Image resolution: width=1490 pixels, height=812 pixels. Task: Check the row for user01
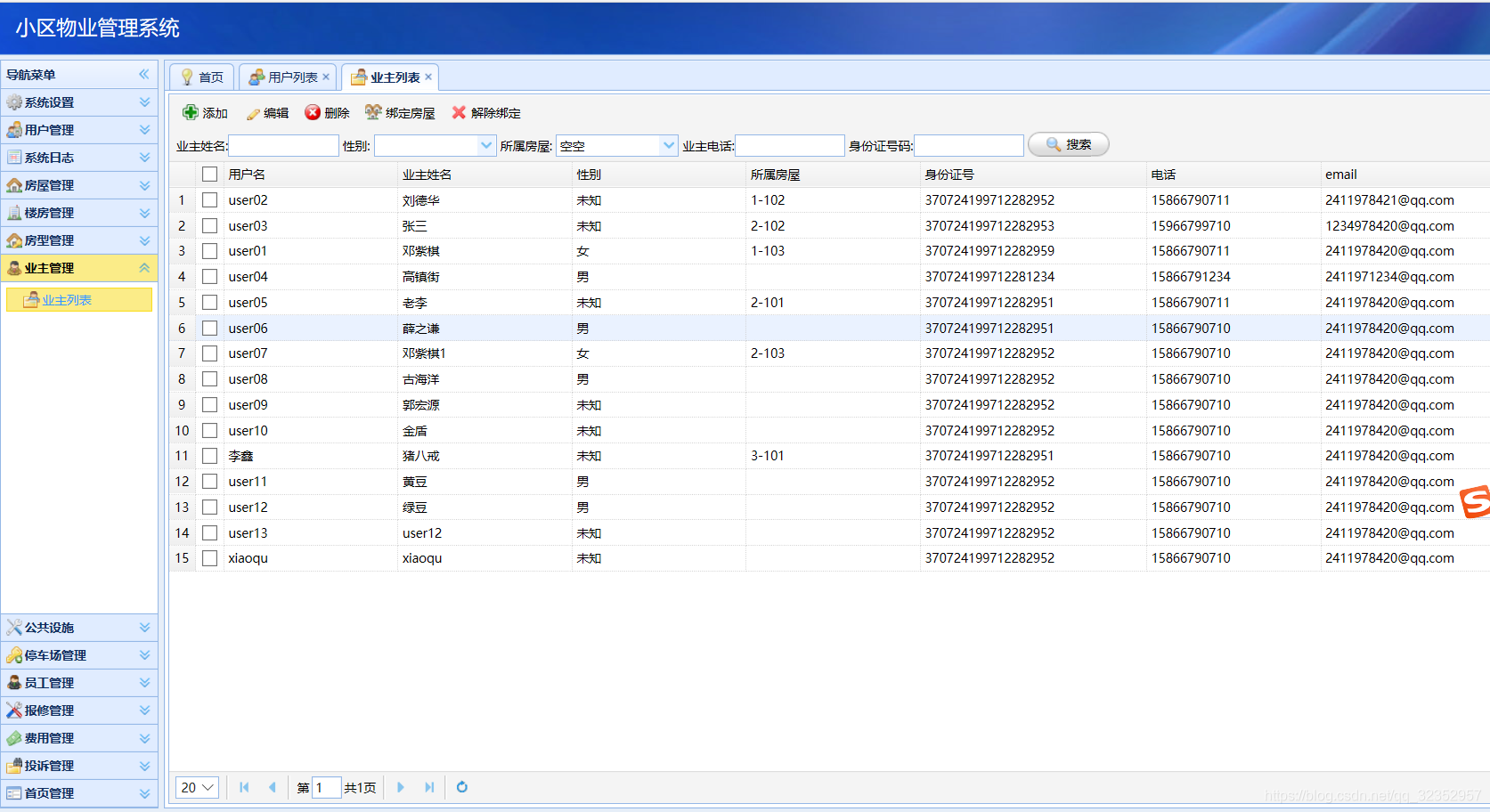pos(209,251)
